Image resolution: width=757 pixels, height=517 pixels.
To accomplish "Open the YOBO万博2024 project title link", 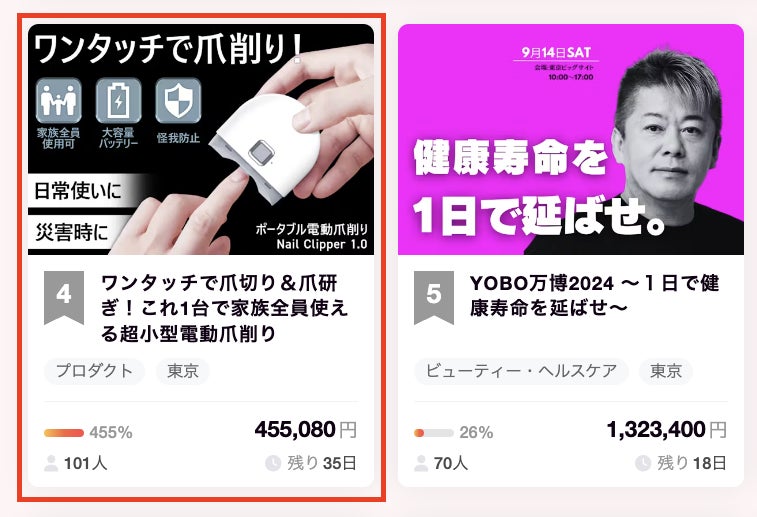I will click(595, 295).
